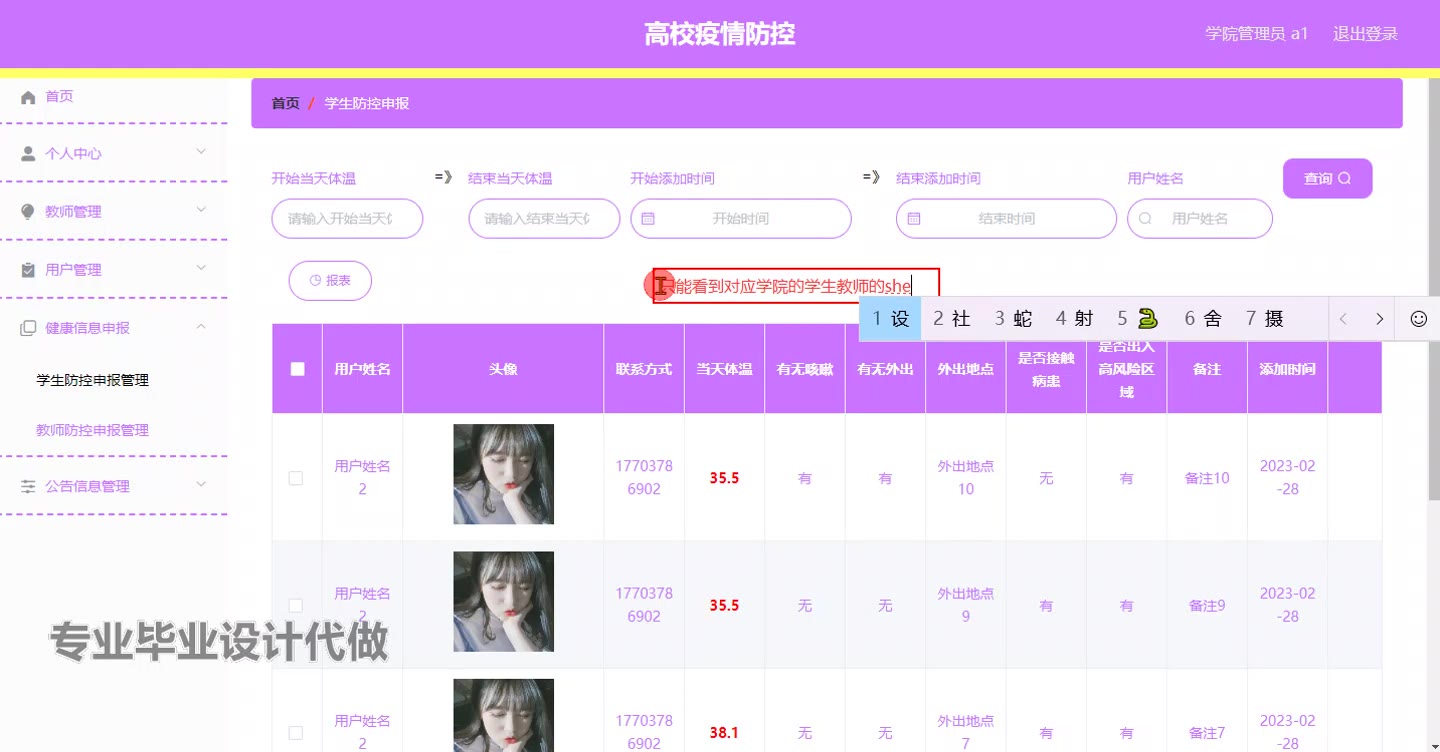Open the 用户管理 sidebar menu
This screenshot has width=1440, height=752.
114,269
